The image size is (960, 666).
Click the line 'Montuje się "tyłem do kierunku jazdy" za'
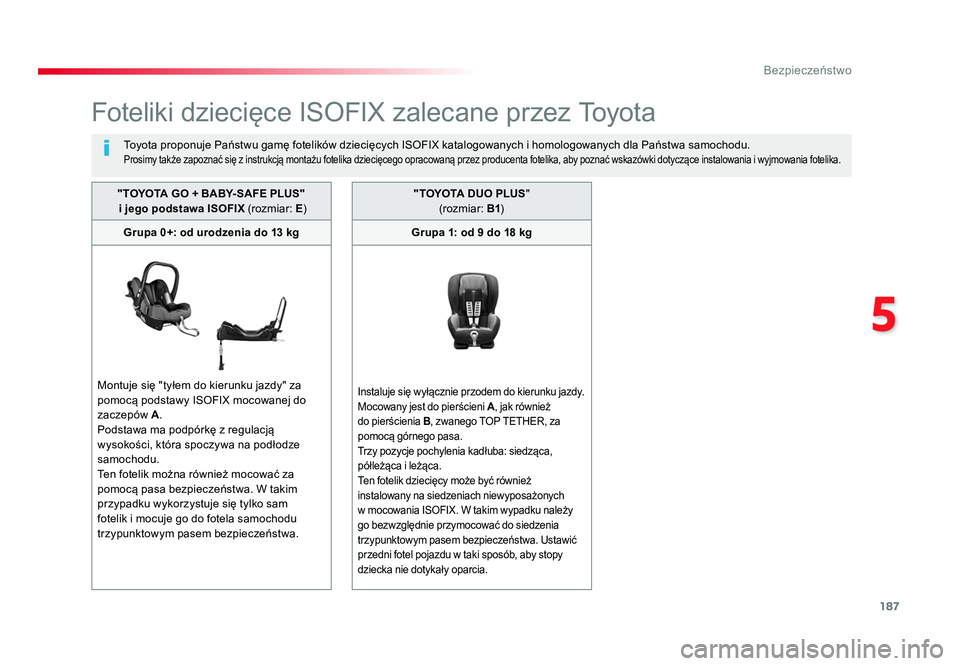tap(199, 386)
